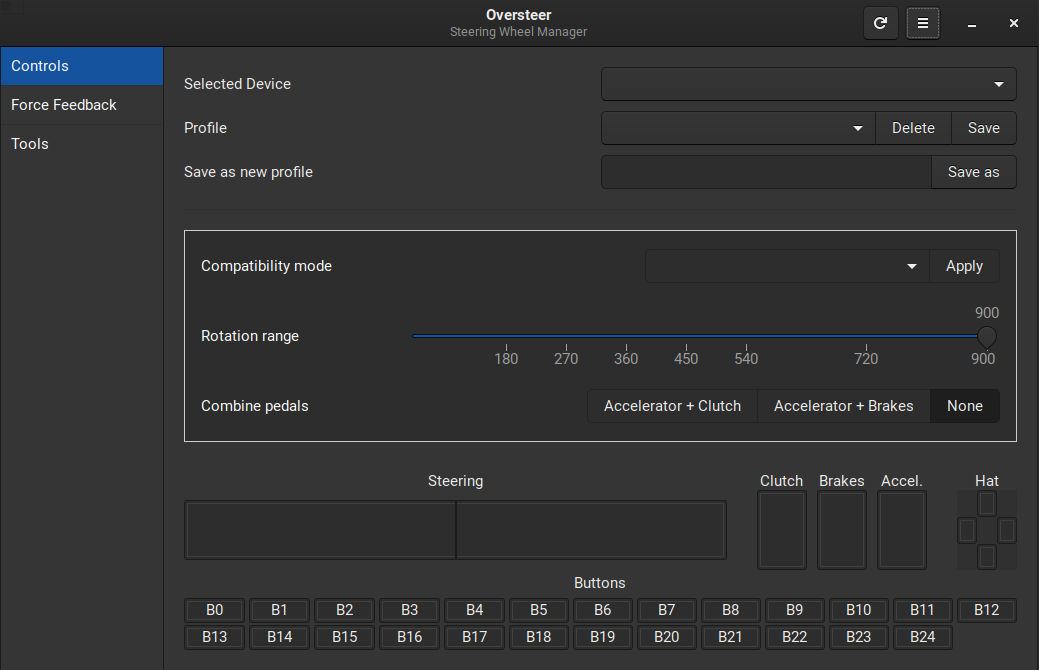Click the Hat up direction indicator
1039x670 pixels.
pos(987,504)
